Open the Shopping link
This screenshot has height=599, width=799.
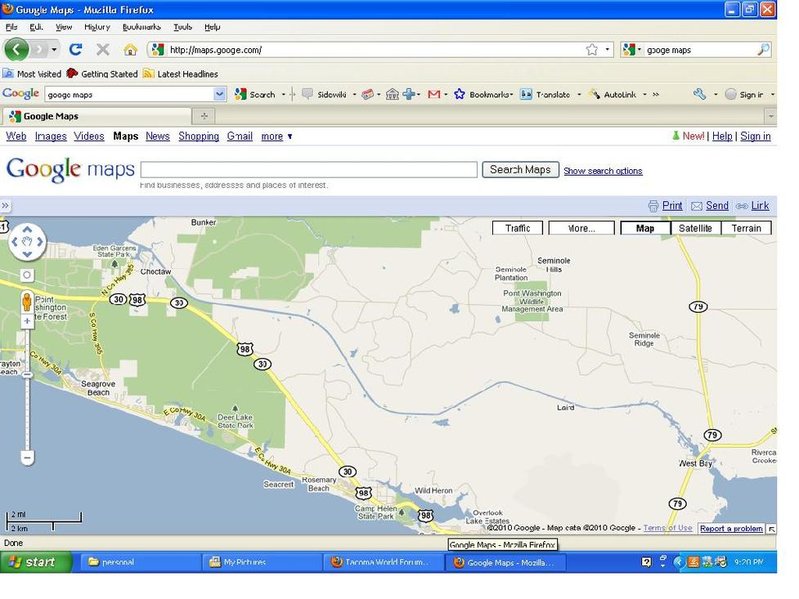pyautogui.click(x=199, y=136)
